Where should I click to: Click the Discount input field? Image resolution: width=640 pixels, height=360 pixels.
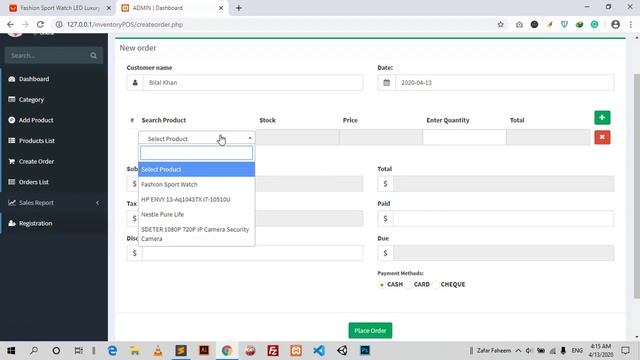pos(252,253)
